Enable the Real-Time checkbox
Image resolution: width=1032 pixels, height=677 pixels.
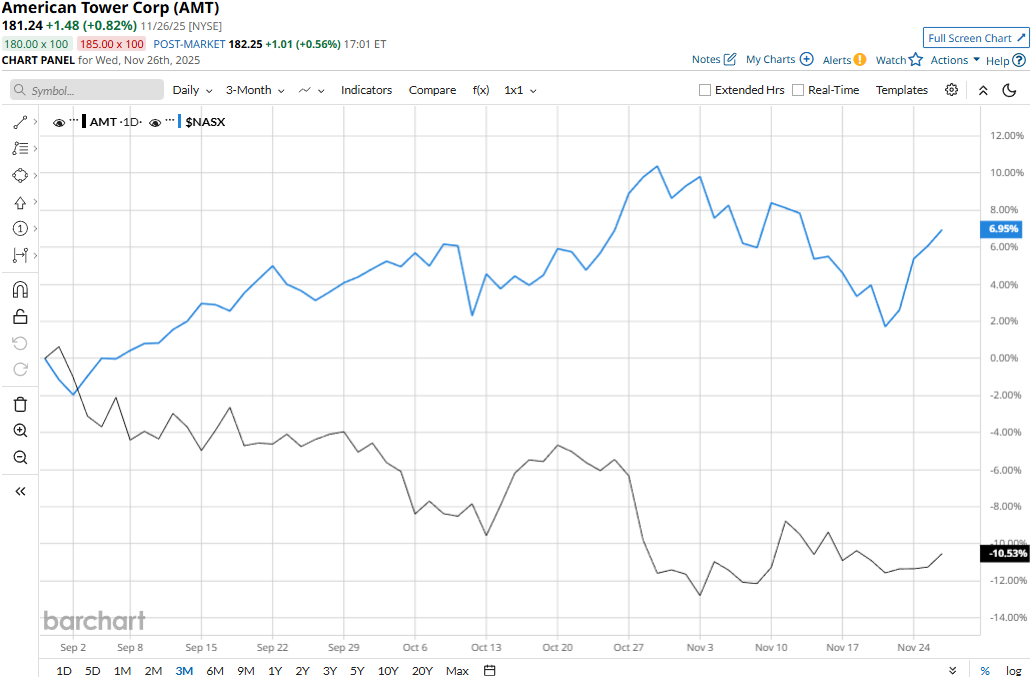[798, 90]
